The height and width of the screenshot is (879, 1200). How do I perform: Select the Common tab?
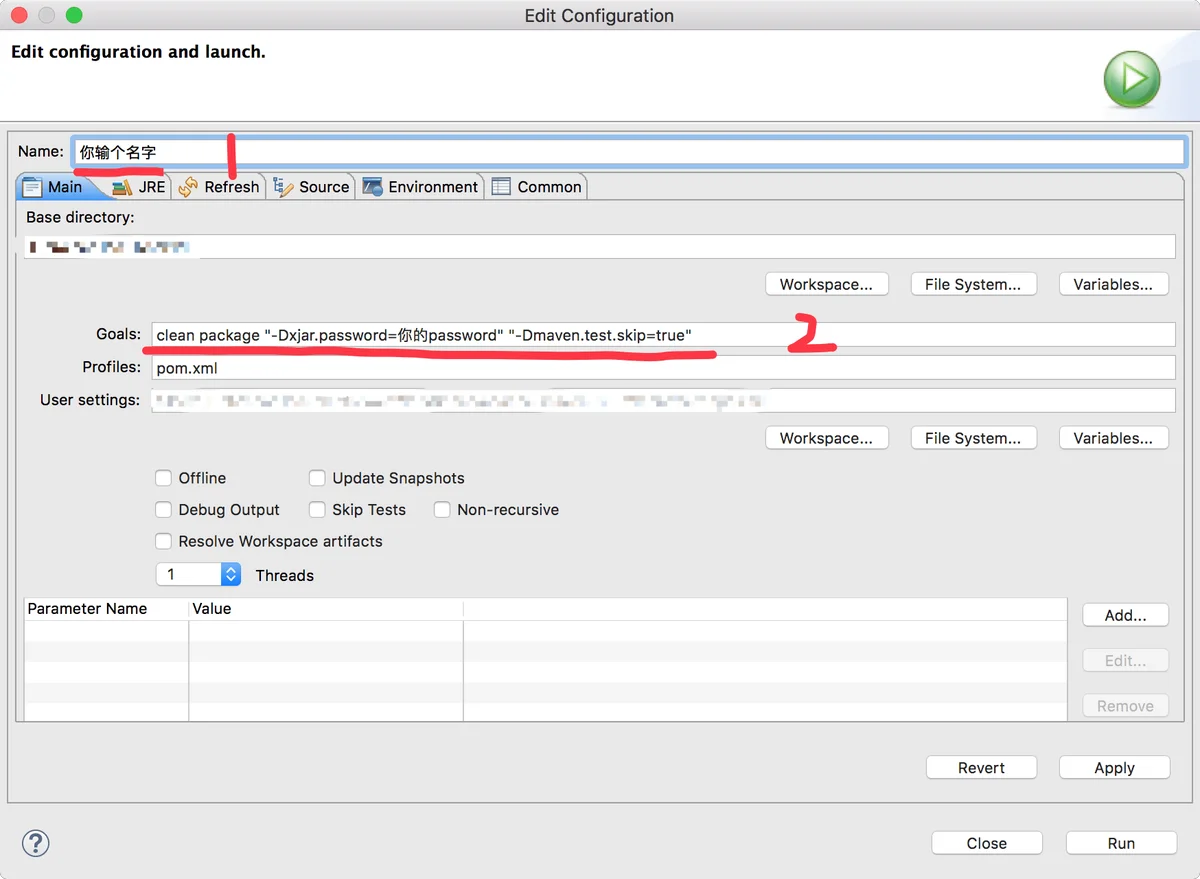(x=536, y=187)
